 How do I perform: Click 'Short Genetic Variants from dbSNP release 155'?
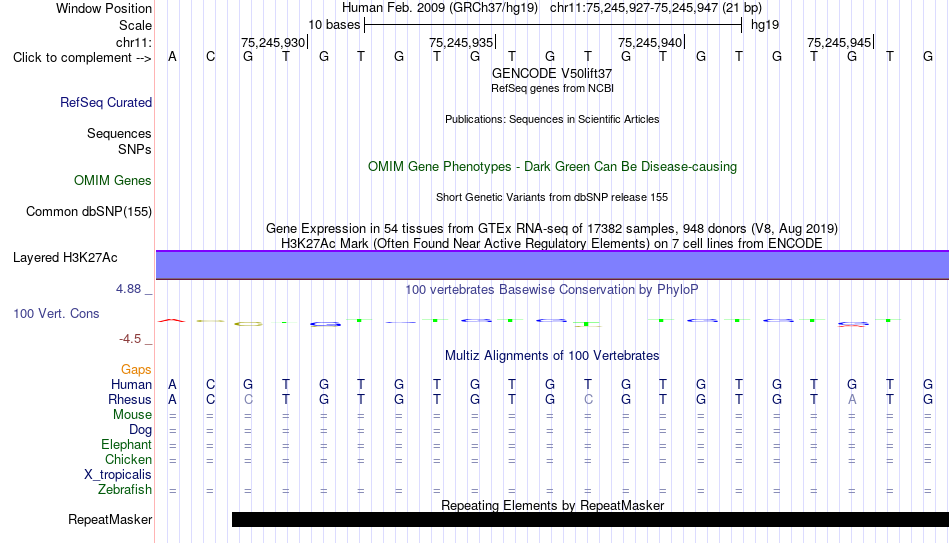tap(552, 198)
